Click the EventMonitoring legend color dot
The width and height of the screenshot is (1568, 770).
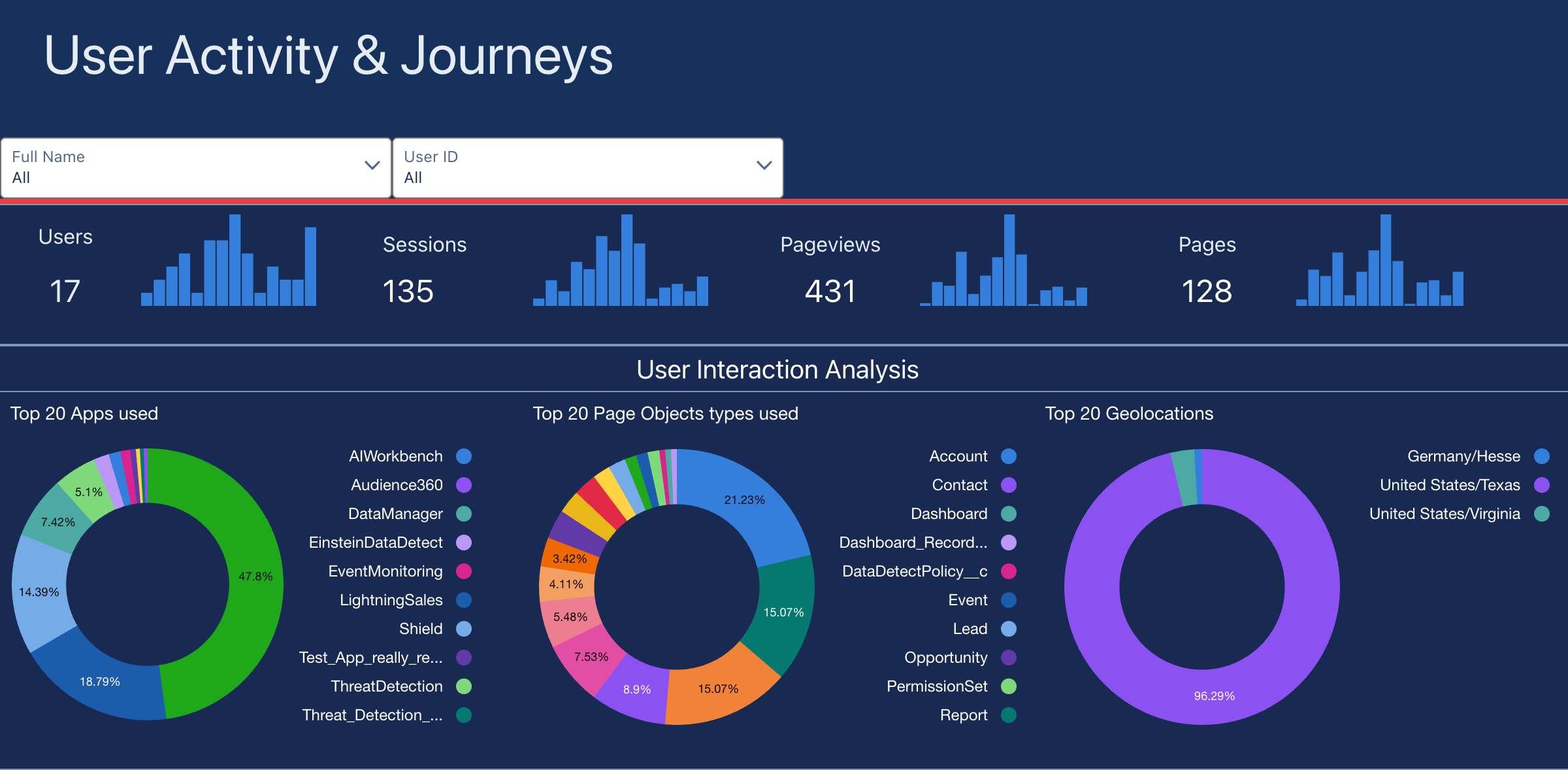(x=464, y=571)
